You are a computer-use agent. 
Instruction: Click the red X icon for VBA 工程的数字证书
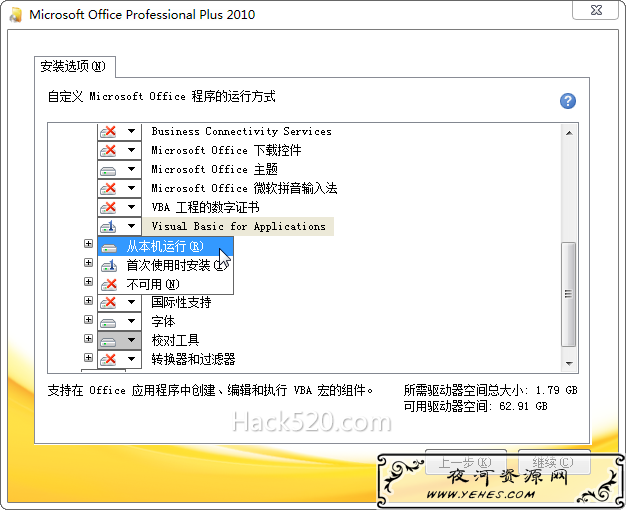tap(108, 207)
